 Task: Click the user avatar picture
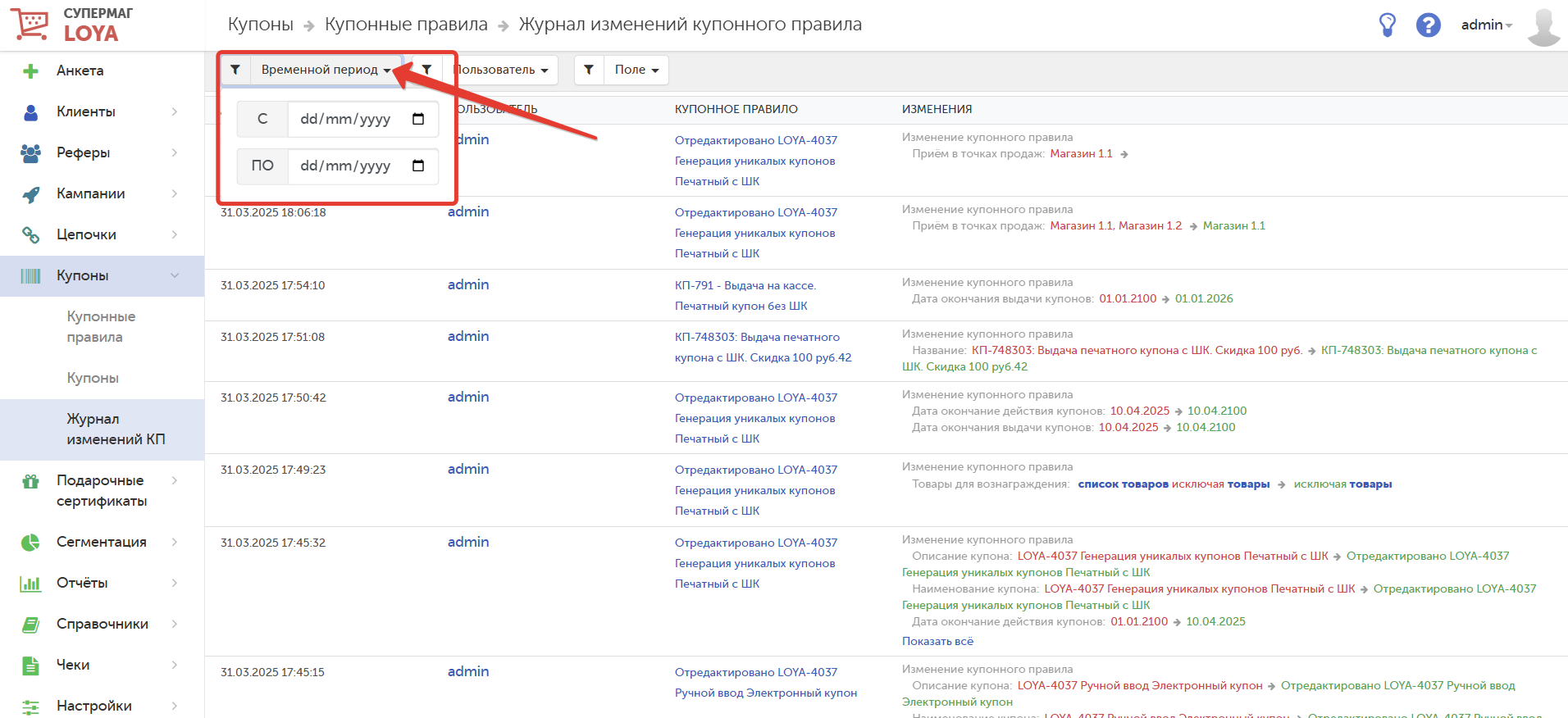[1543, 26]
